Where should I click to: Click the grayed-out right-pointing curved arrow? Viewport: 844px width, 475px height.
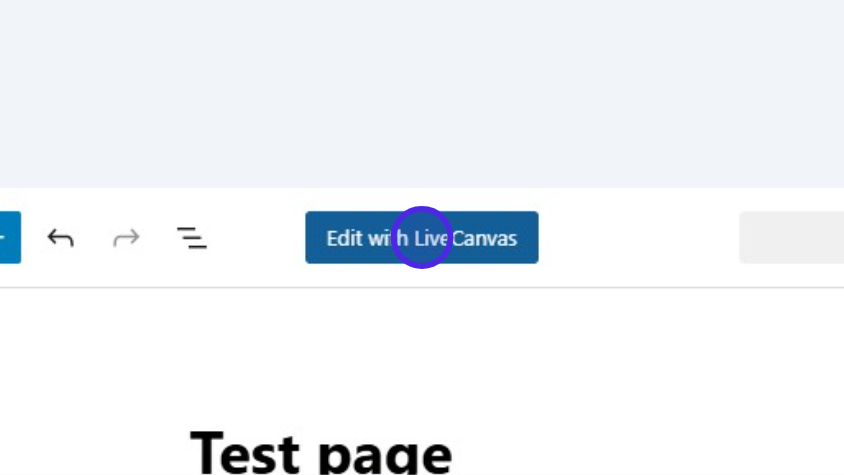[x=126, y=238]
